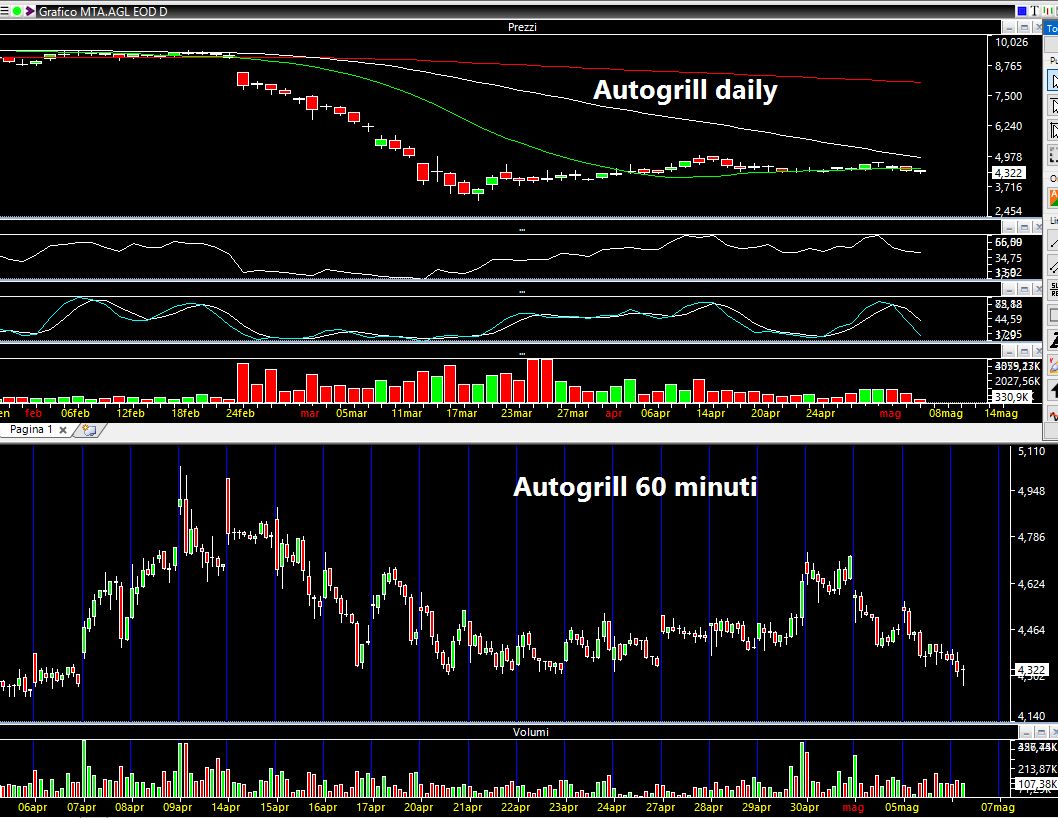Click the 30apr date label on 60-minute axis
Screen dimensions: 1058x818
tap(804, 807)
